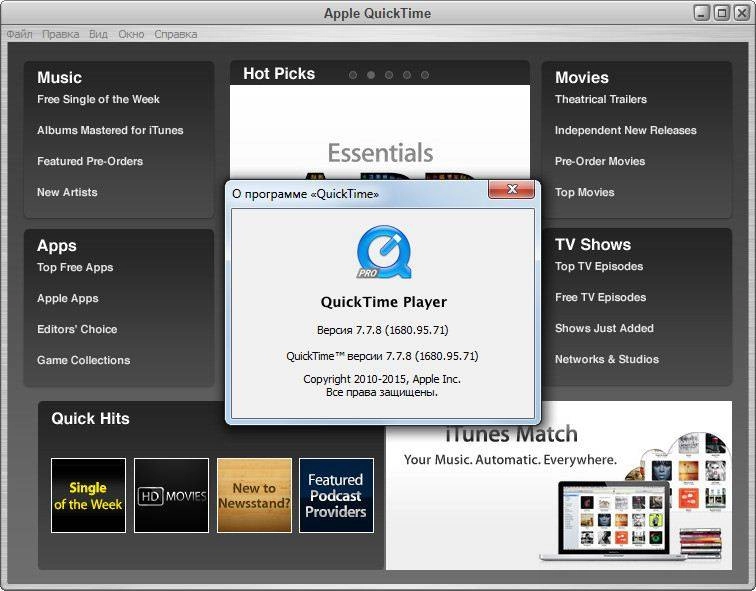Viewport: 756px width, 591px height.
Task: Click the Quick Hits heading
Action: coord(91,418)
